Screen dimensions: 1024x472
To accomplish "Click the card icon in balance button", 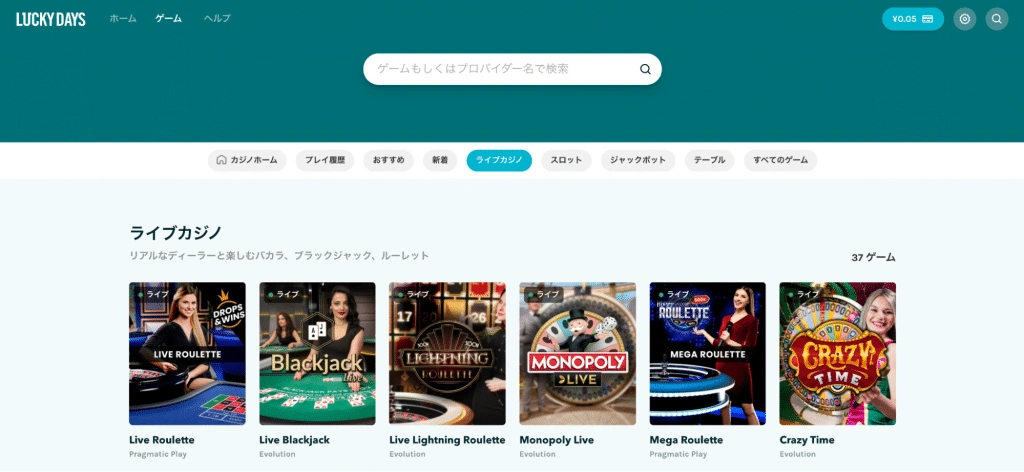I will point(927,19).
